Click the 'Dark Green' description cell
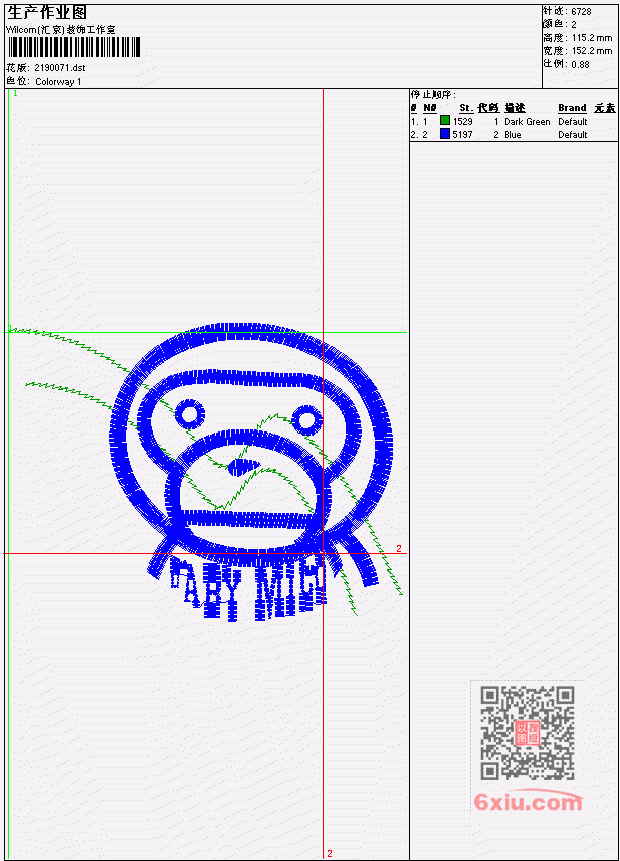 click(x=527, y=122)
